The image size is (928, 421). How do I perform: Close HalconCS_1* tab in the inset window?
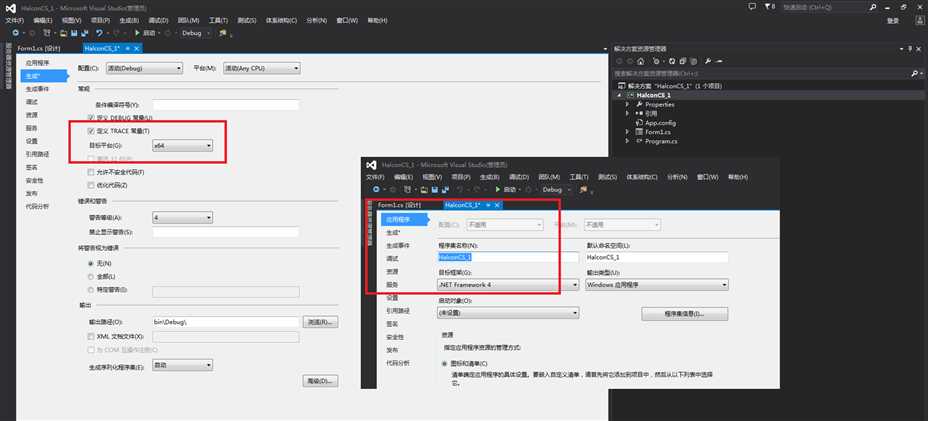point(497,205)
